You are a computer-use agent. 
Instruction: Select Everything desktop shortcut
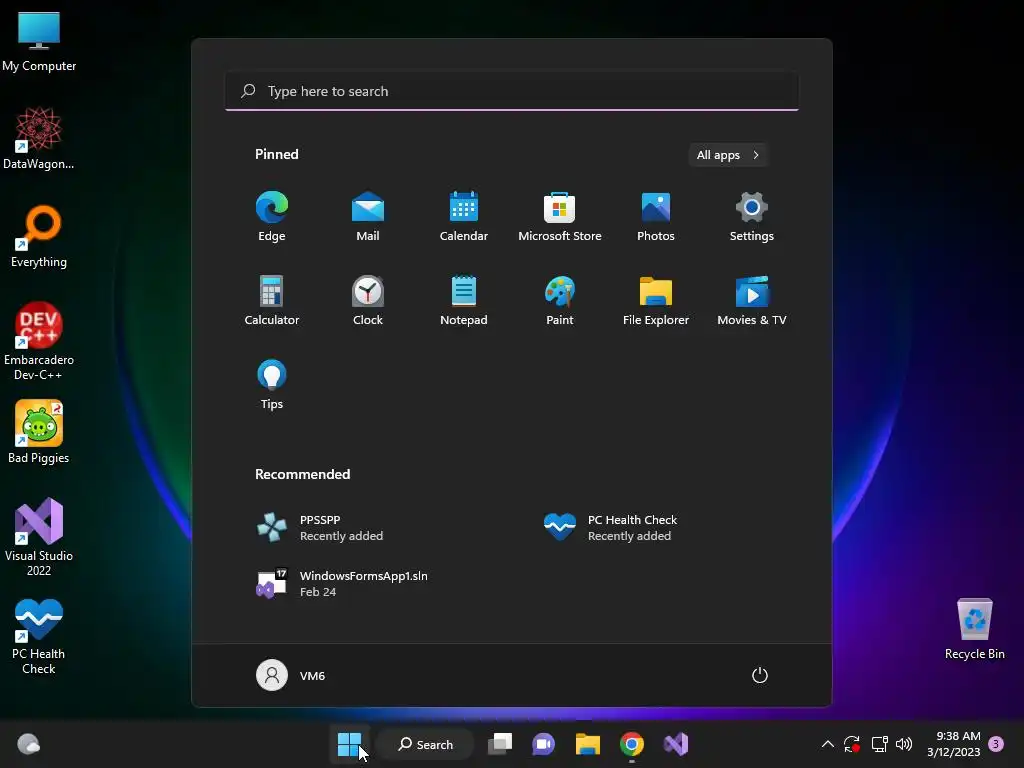(x=39, y=236)
